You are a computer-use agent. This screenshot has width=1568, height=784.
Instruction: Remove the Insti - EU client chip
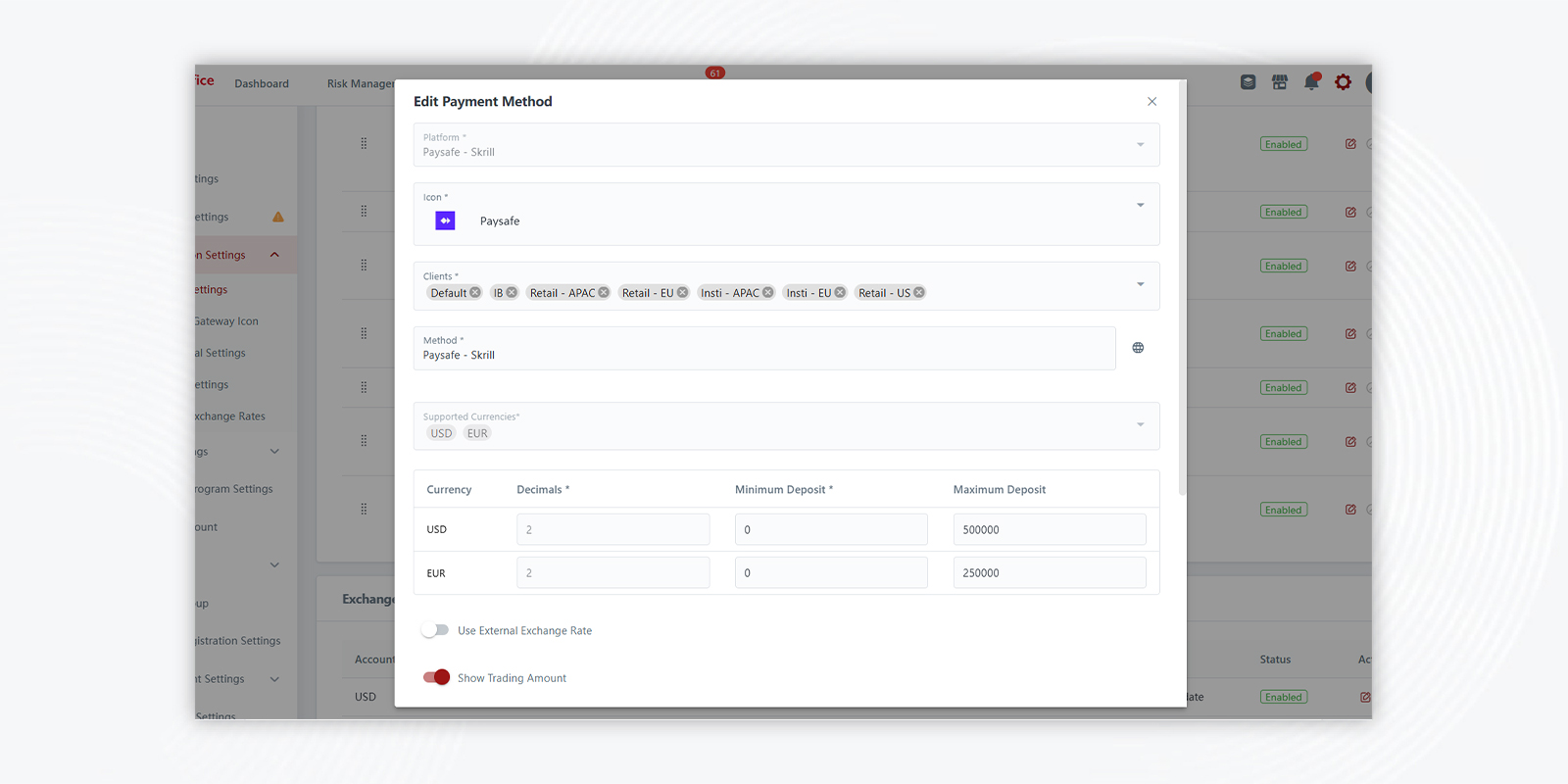840,293
